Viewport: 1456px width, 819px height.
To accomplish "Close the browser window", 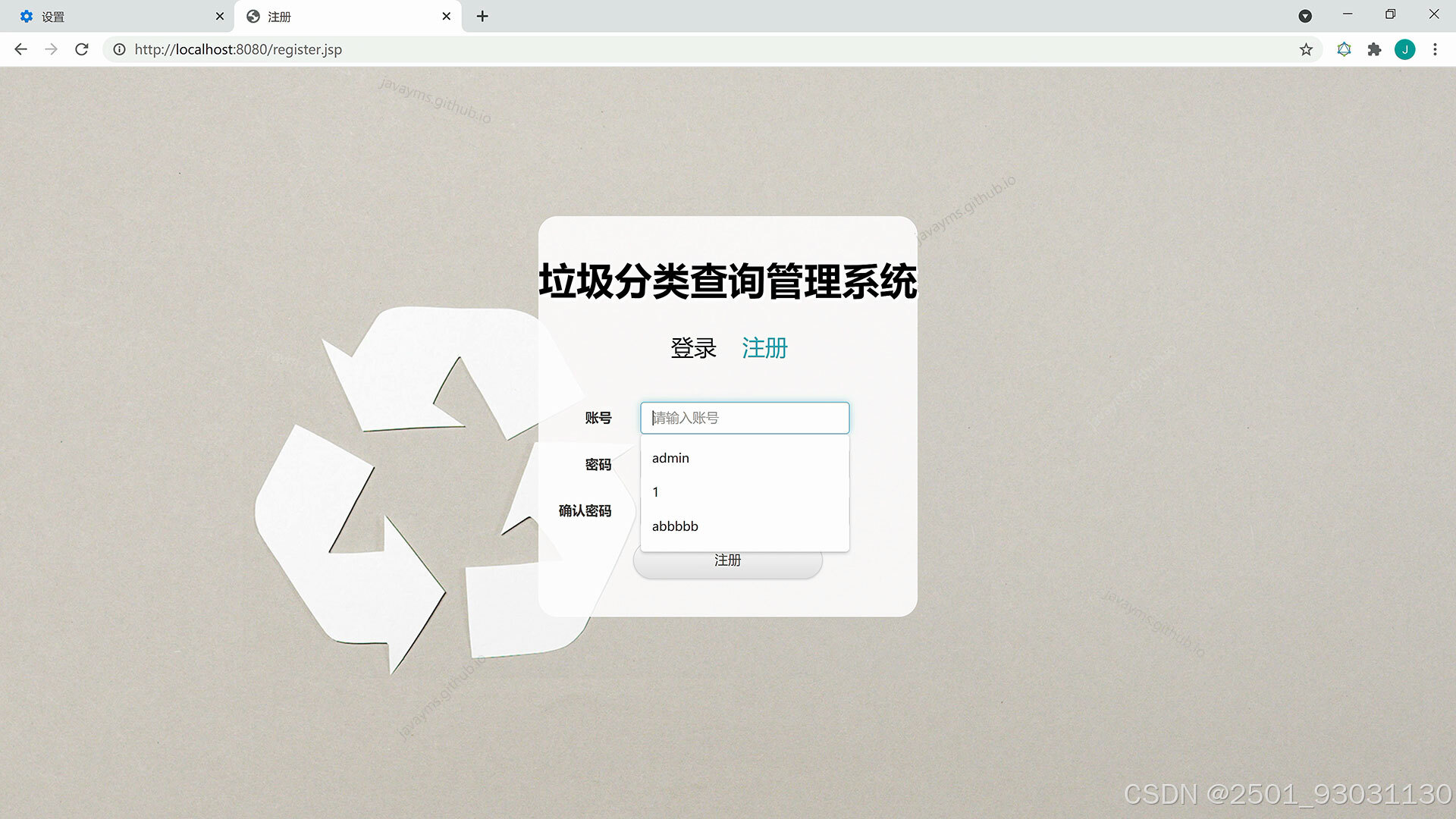I will [x=1433, y=14].
